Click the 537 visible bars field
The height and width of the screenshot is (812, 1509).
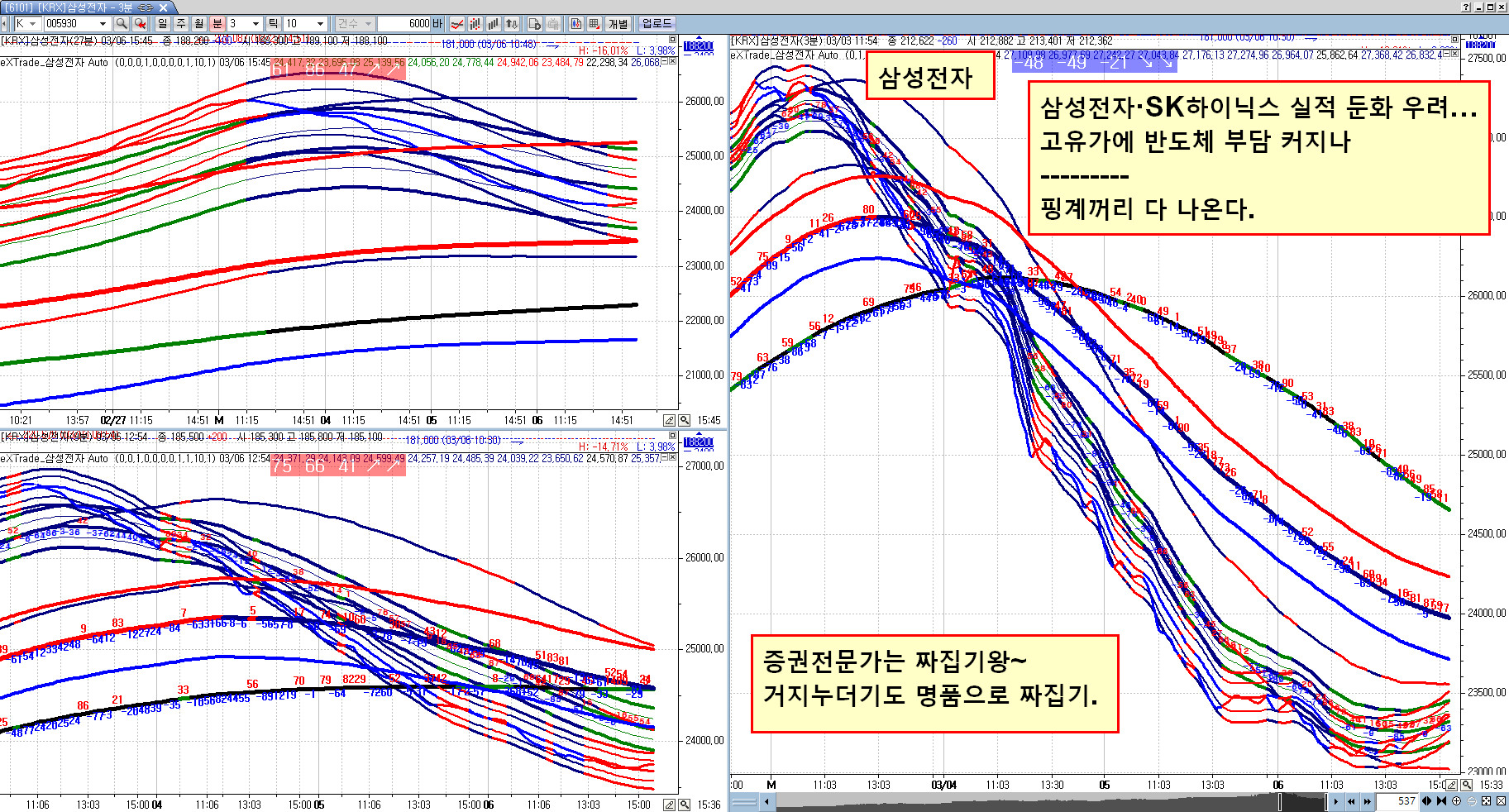click(1397, 801)
